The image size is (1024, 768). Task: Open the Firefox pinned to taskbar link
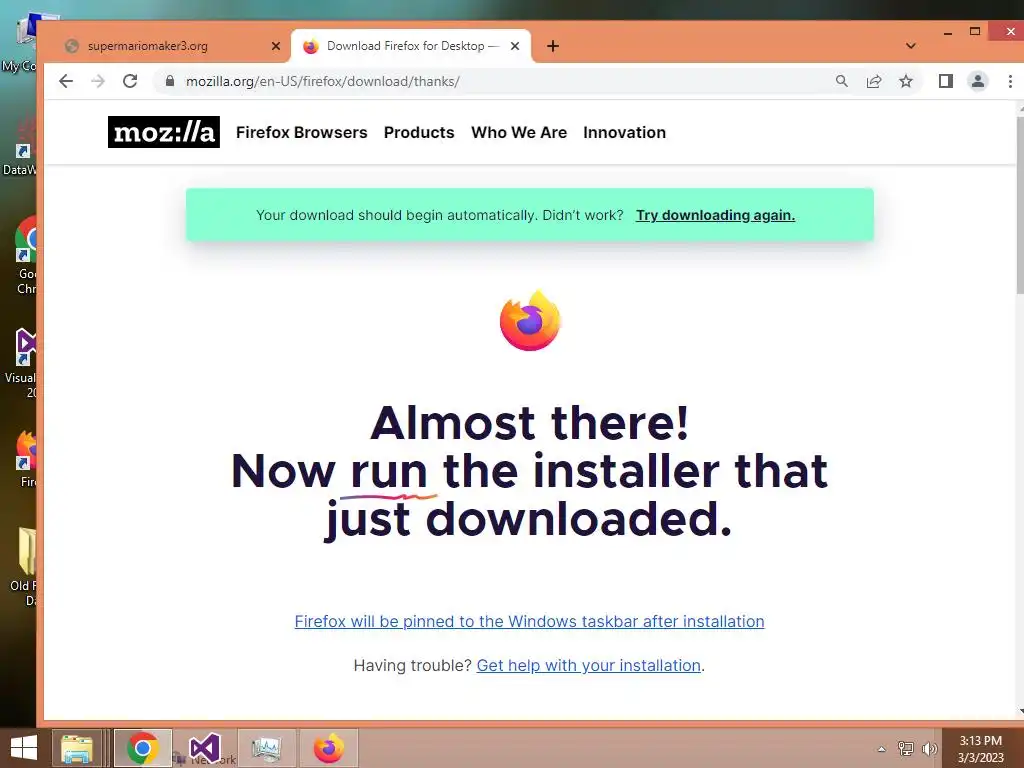click(530, 621)
